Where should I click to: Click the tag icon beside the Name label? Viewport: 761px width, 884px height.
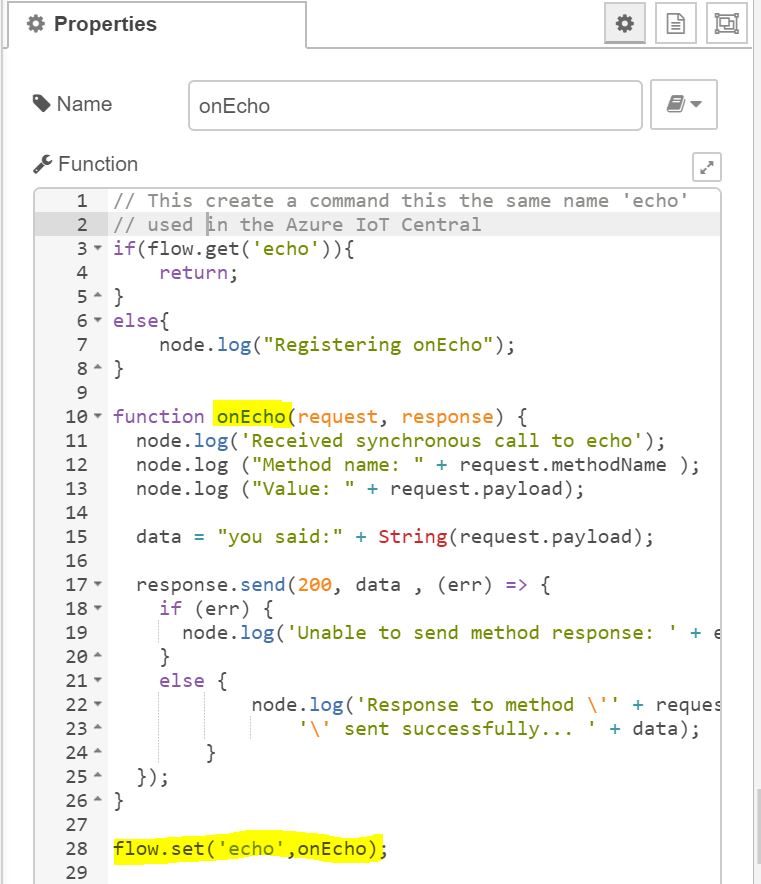click(x=42, y=104)
